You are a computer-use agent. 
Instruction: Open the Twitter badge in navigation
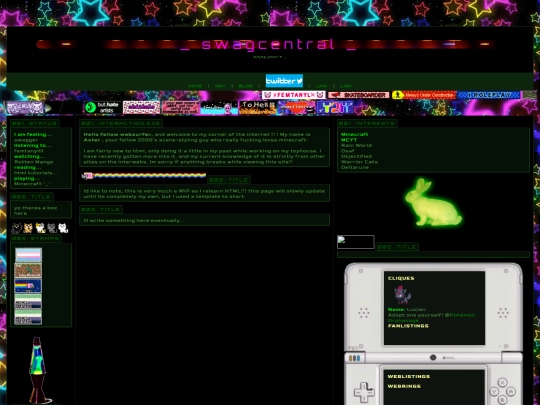click(284, 81)
